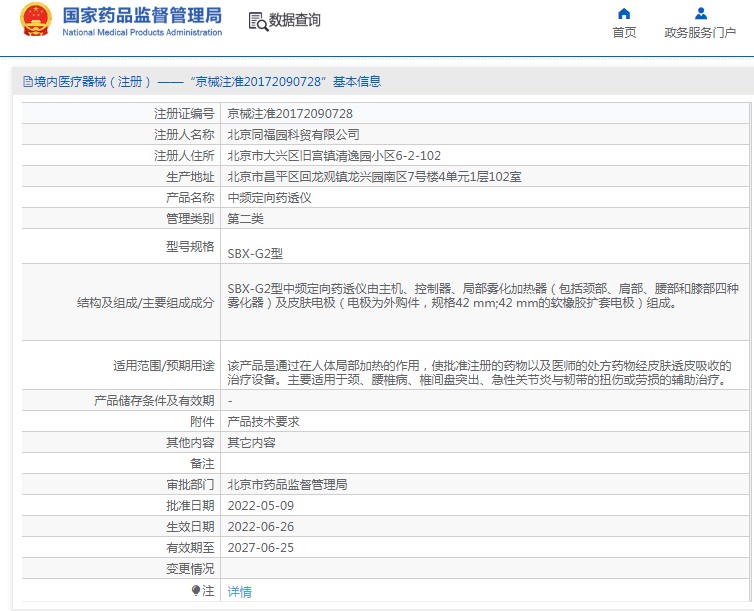
Task: Click 生产地址 label
Action: (190, 177)
